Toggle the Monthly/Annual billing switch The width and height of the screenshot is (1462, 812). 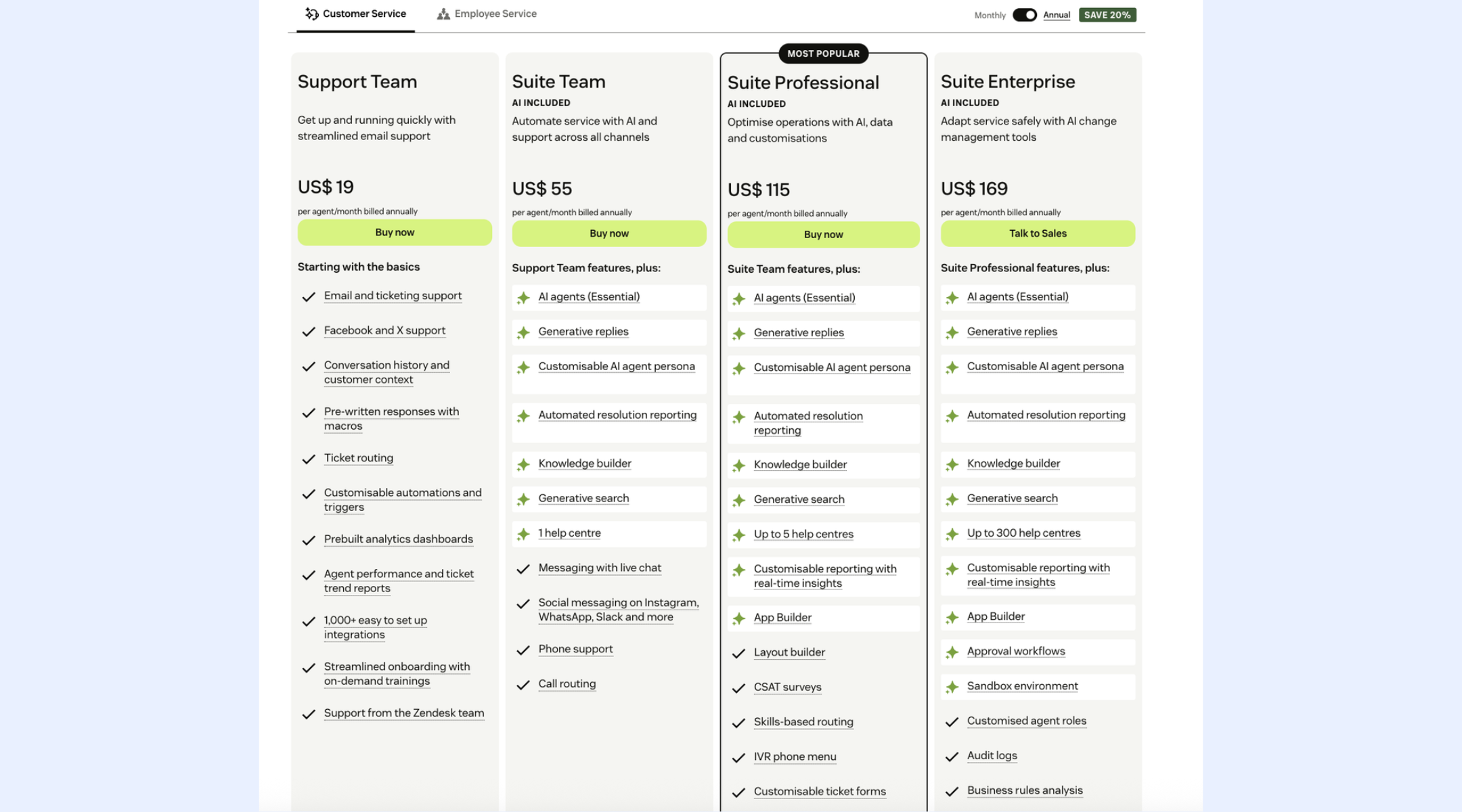pyautogui.click(x=1024, y=15)
